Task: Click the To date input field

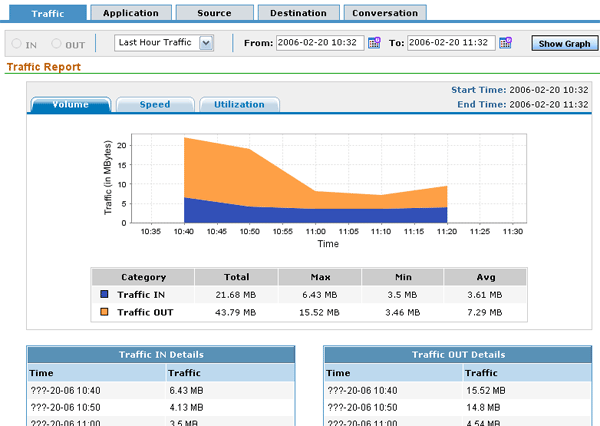Action: [453, 43]
